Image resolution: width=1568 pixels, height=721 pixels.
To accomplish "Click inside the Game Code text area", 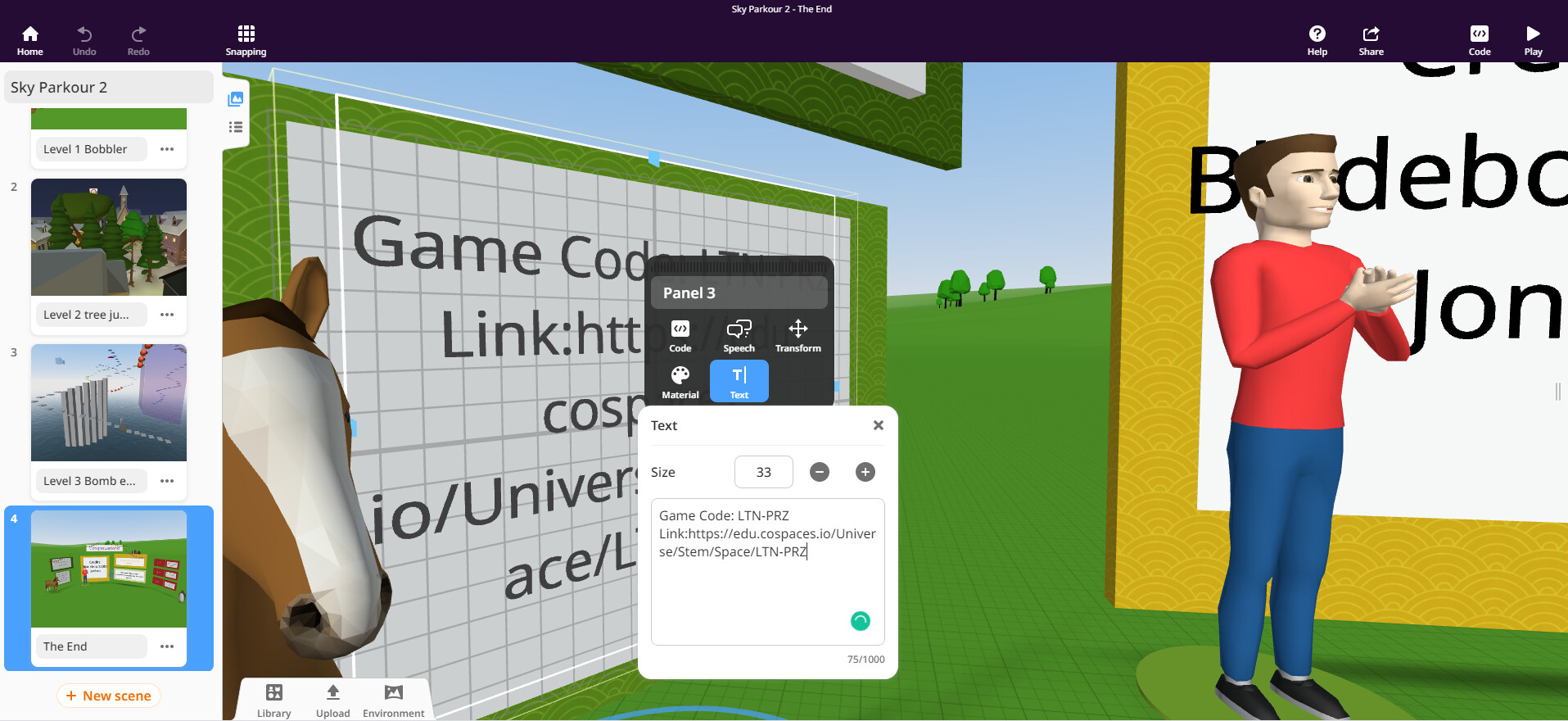I will point(768,572).
